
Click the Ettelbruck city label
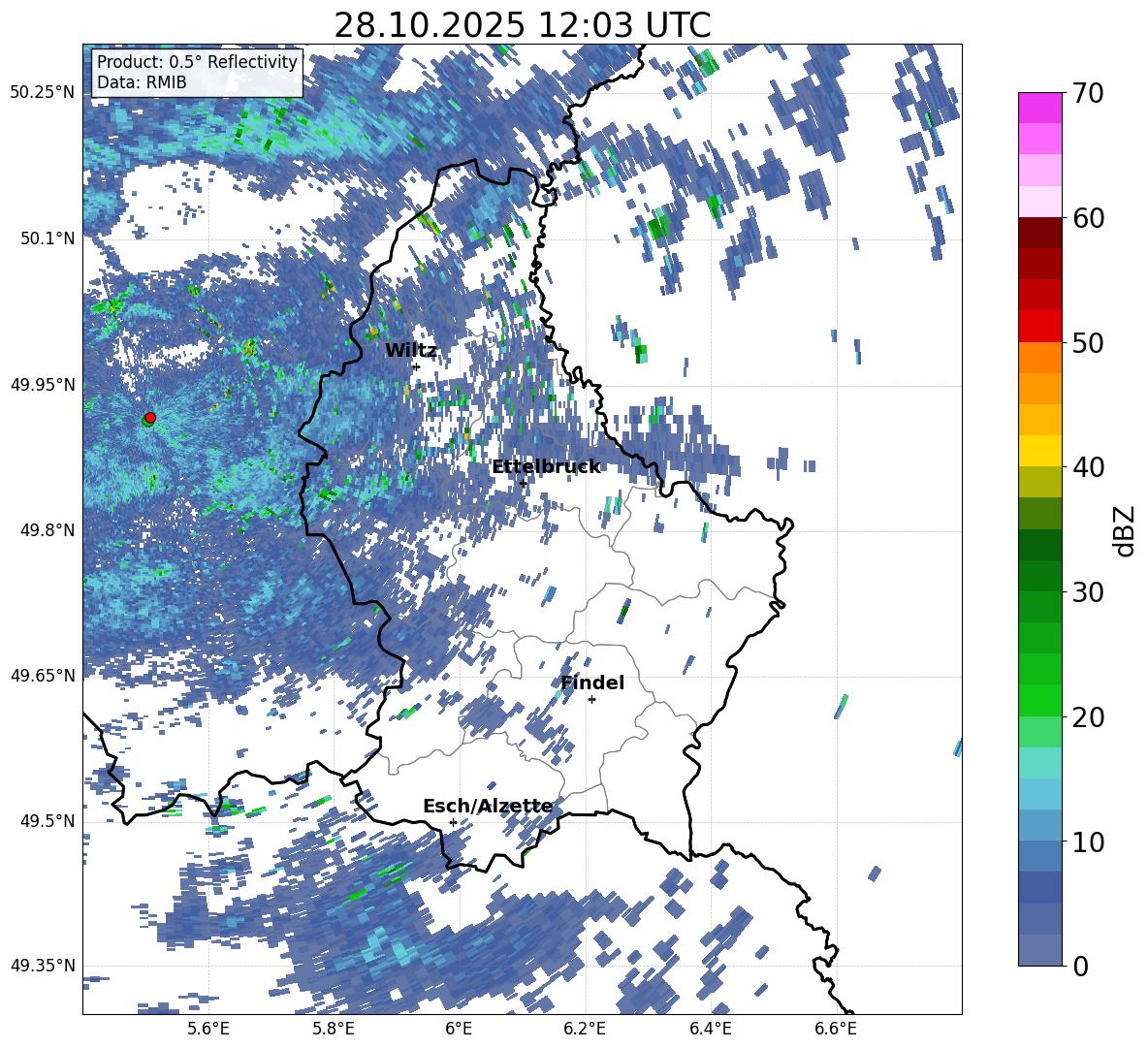(546, 467)
